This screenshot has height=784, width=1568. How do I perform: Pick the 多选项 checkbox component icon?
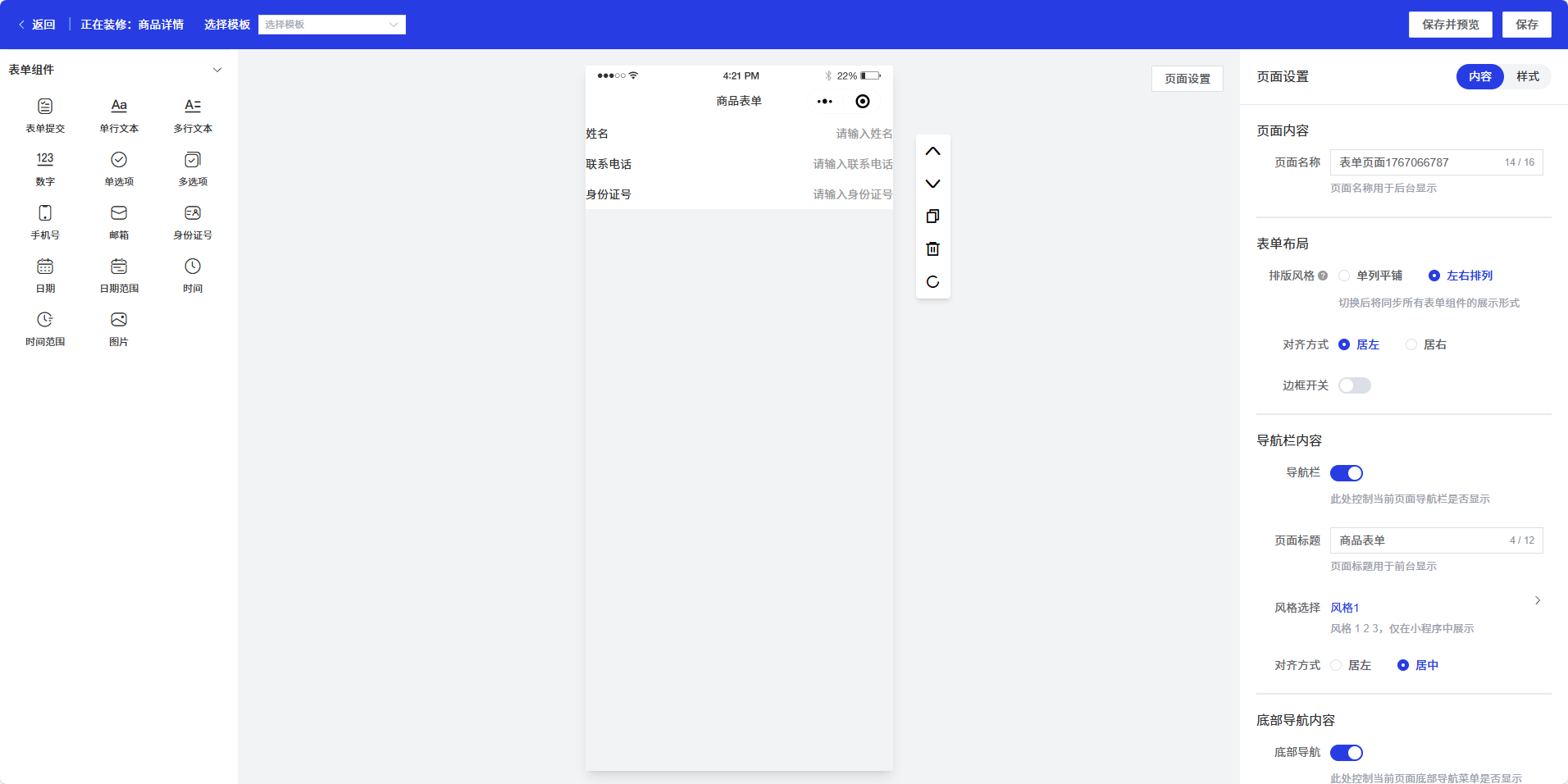tap(193, 160)
